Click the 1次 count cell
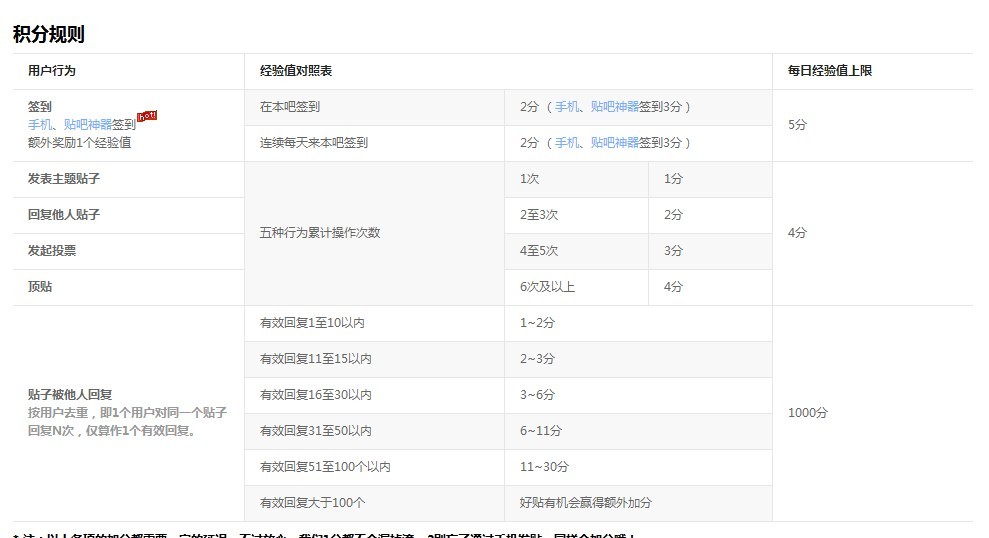989x538 pixels. (576, 179)
